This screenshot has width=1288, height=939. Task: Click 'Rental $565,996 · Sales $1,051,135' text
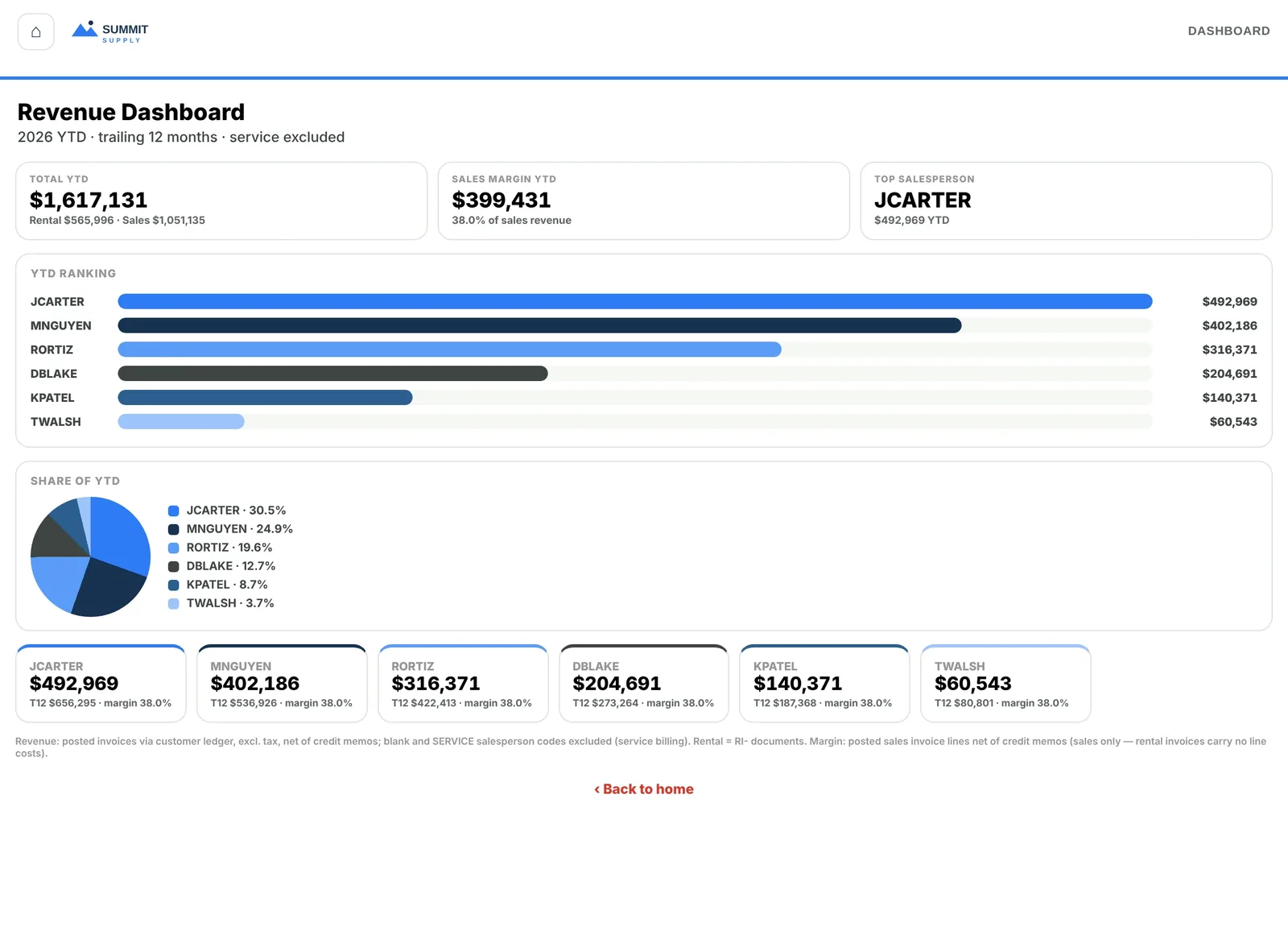pyautogui.click(x=118, y=220)
